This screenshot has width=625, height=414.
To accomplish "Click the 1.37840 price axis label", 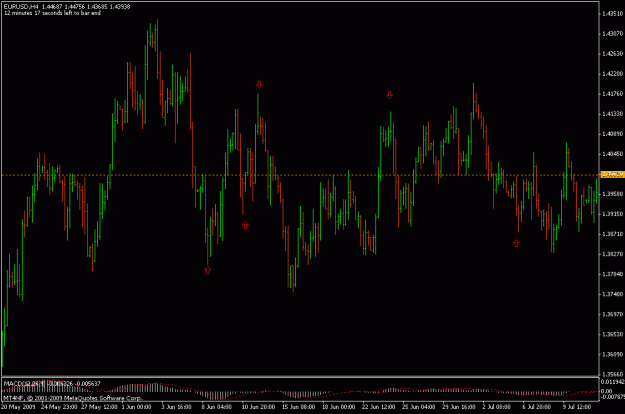I will point(613,274).
